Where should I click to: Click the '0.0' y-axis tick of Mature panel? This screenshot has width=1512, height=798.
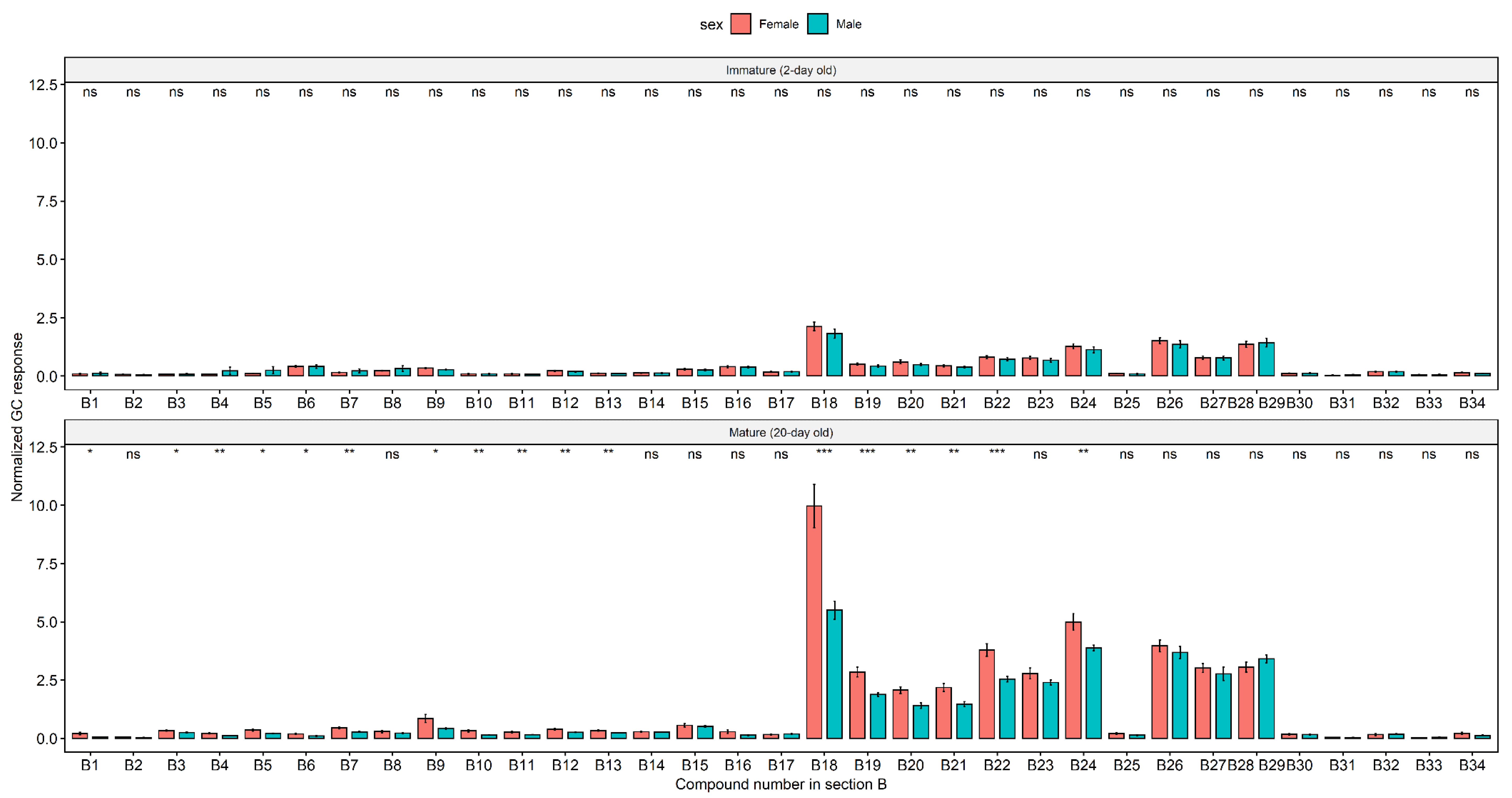[47, 739]
